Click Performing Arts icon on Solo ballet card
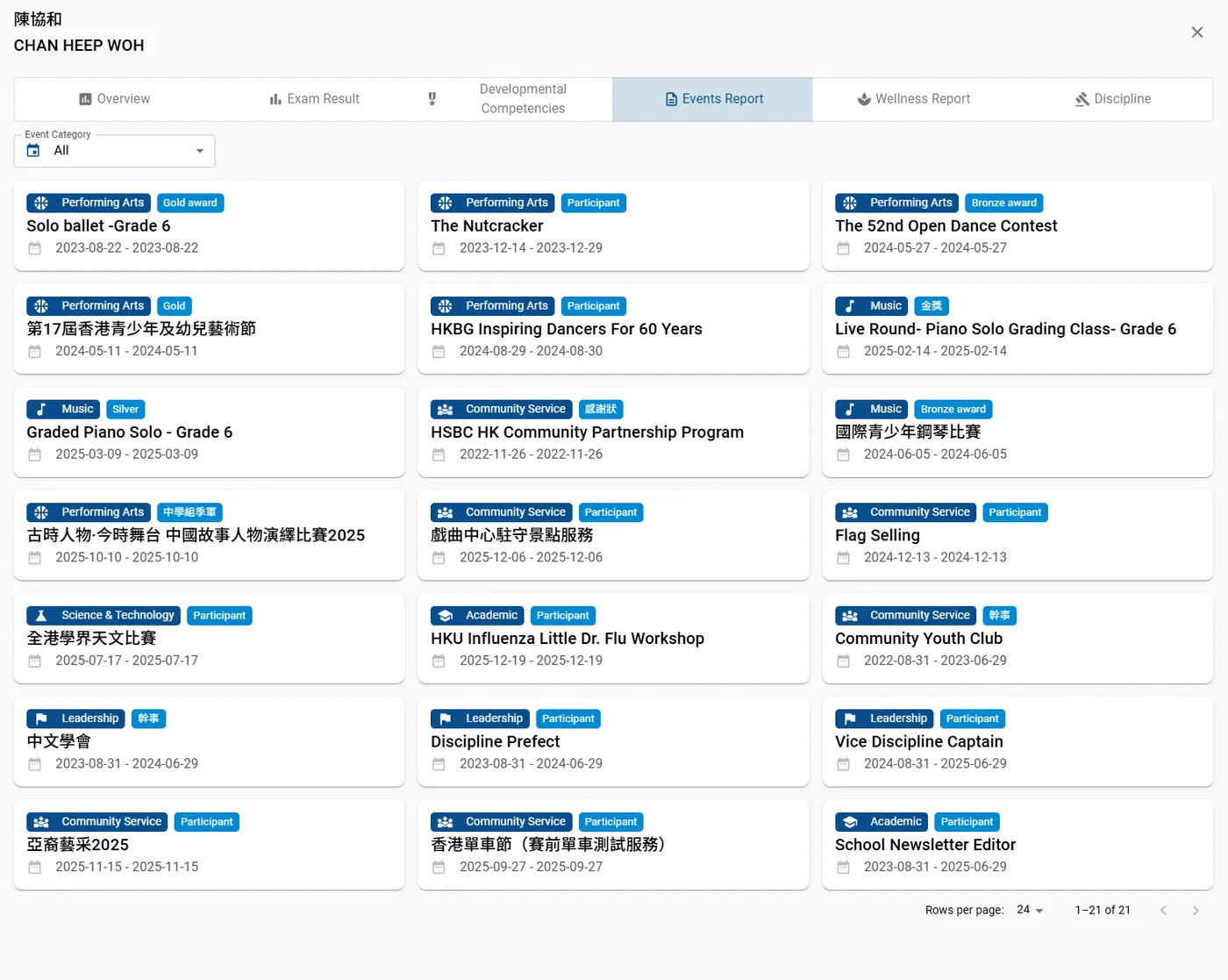 (x=41, y=203)
